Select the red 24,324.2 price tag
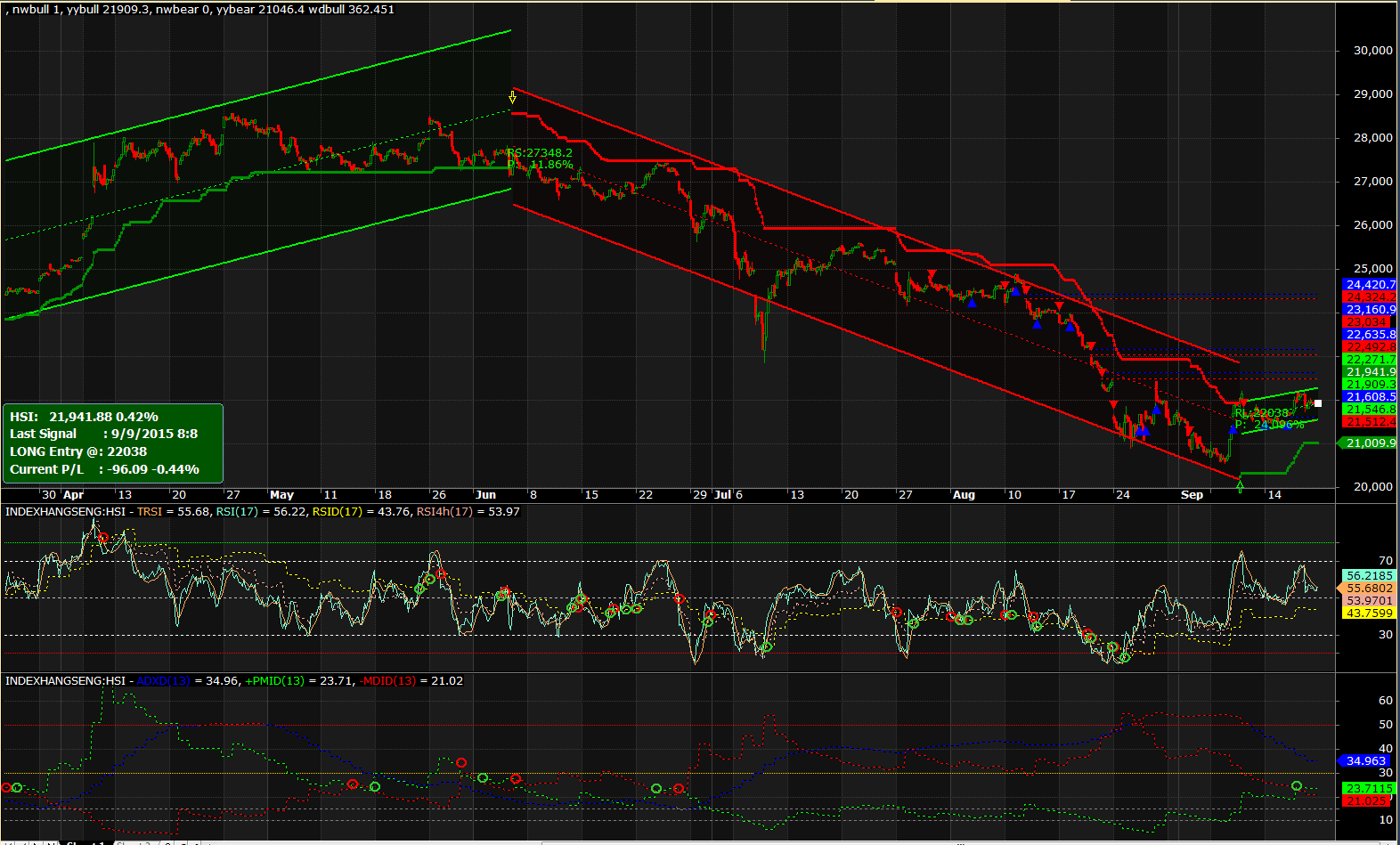 [1370, 297]
